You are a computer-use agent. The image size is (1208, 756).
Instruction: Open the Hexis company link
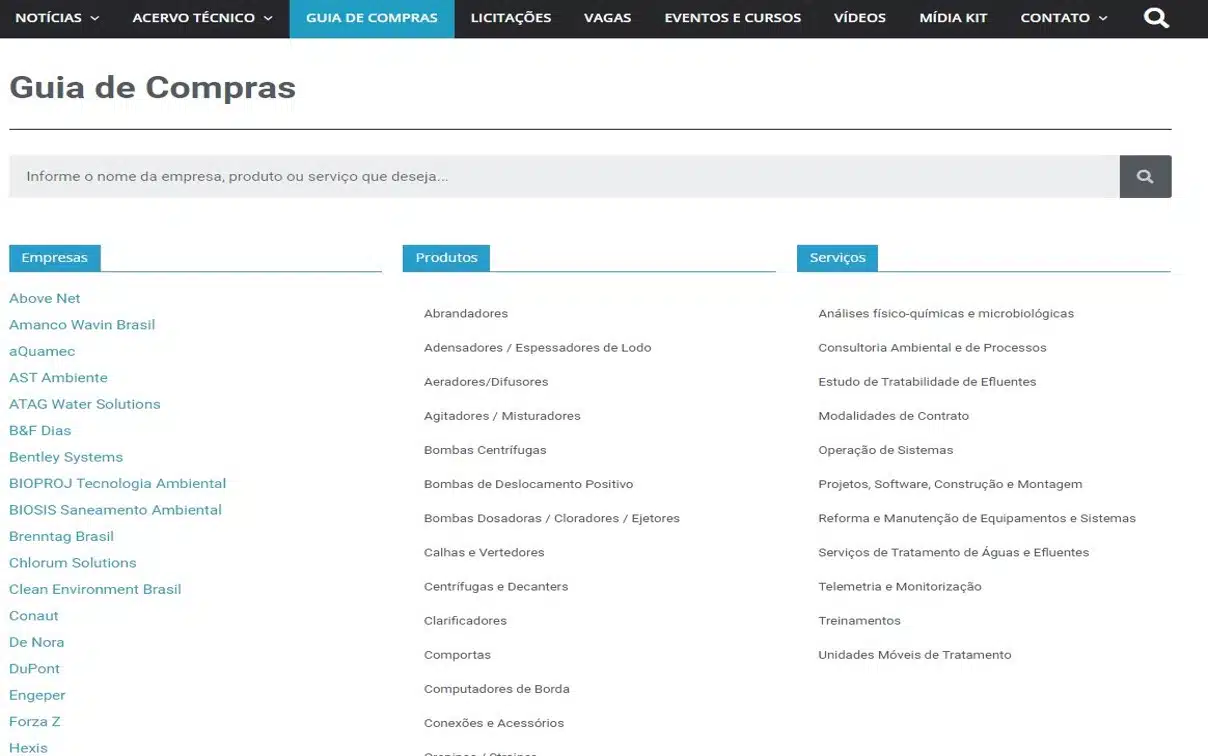28,748
